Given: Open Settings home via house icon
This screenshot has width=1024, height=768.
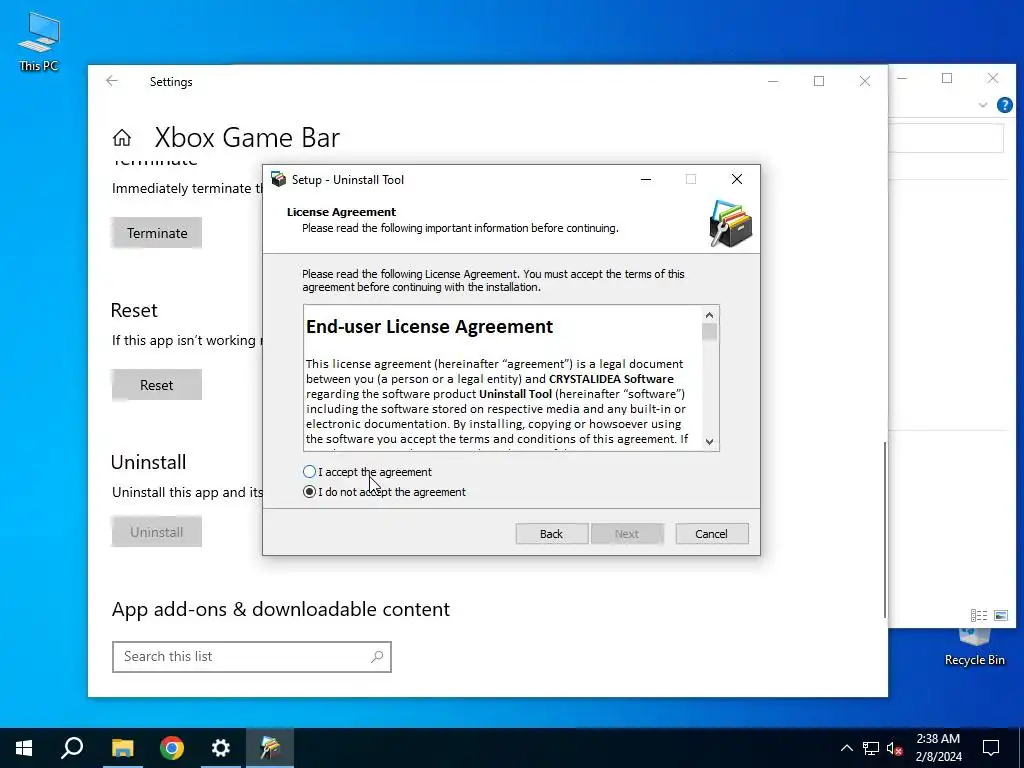Looking at the screenshot, I should click(x=121, y=138).
